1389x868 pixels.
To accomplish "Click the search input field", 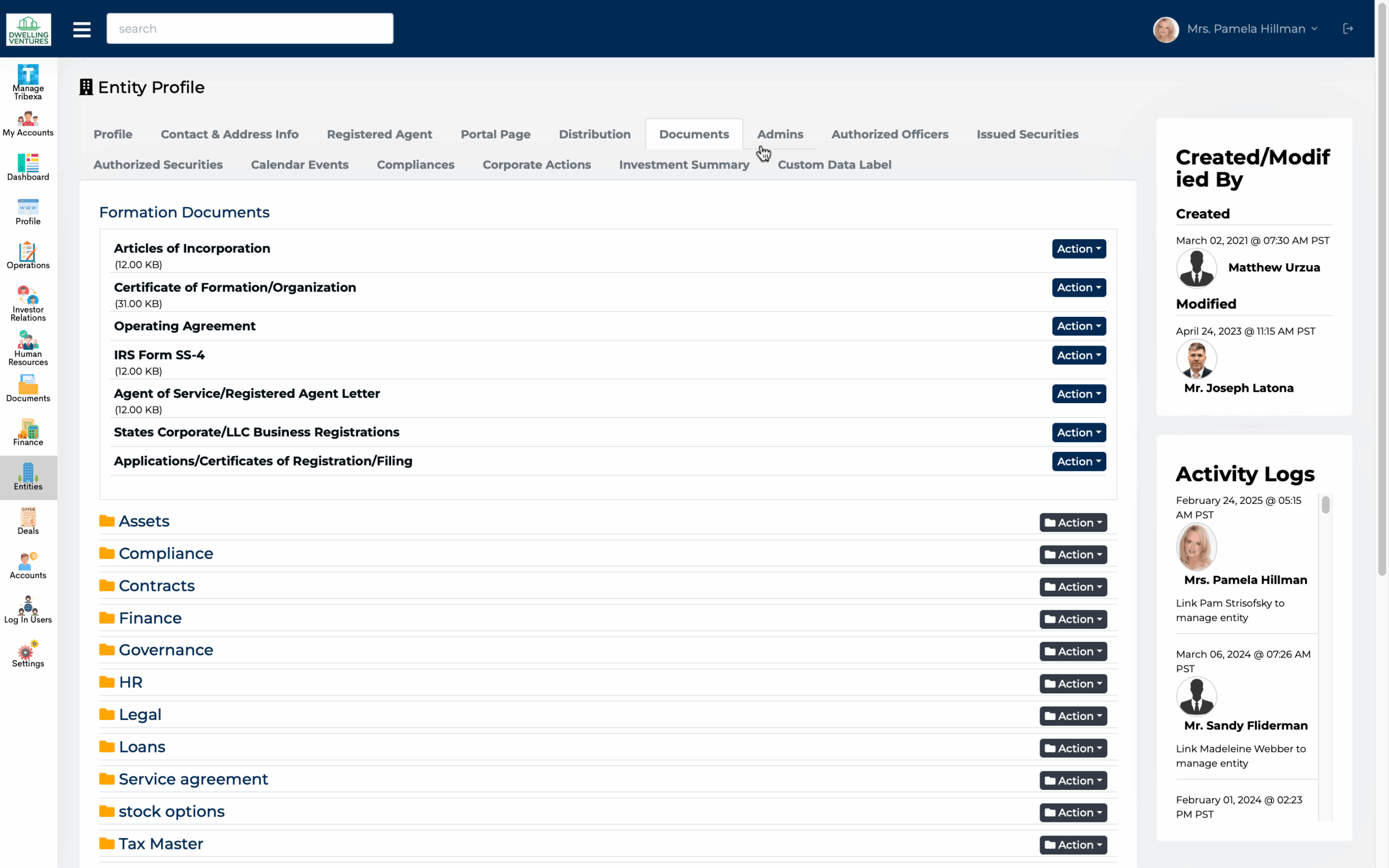I will tap(250, 29).
